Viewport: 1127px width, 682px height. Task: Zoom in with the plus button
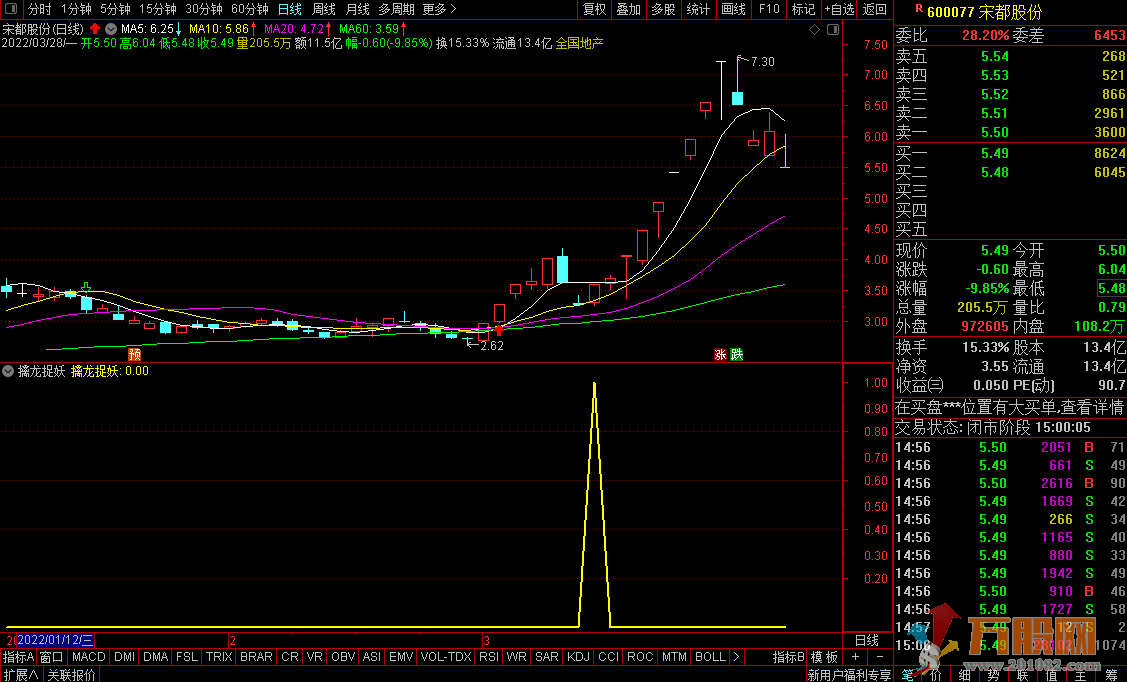(x=855, y=657)
